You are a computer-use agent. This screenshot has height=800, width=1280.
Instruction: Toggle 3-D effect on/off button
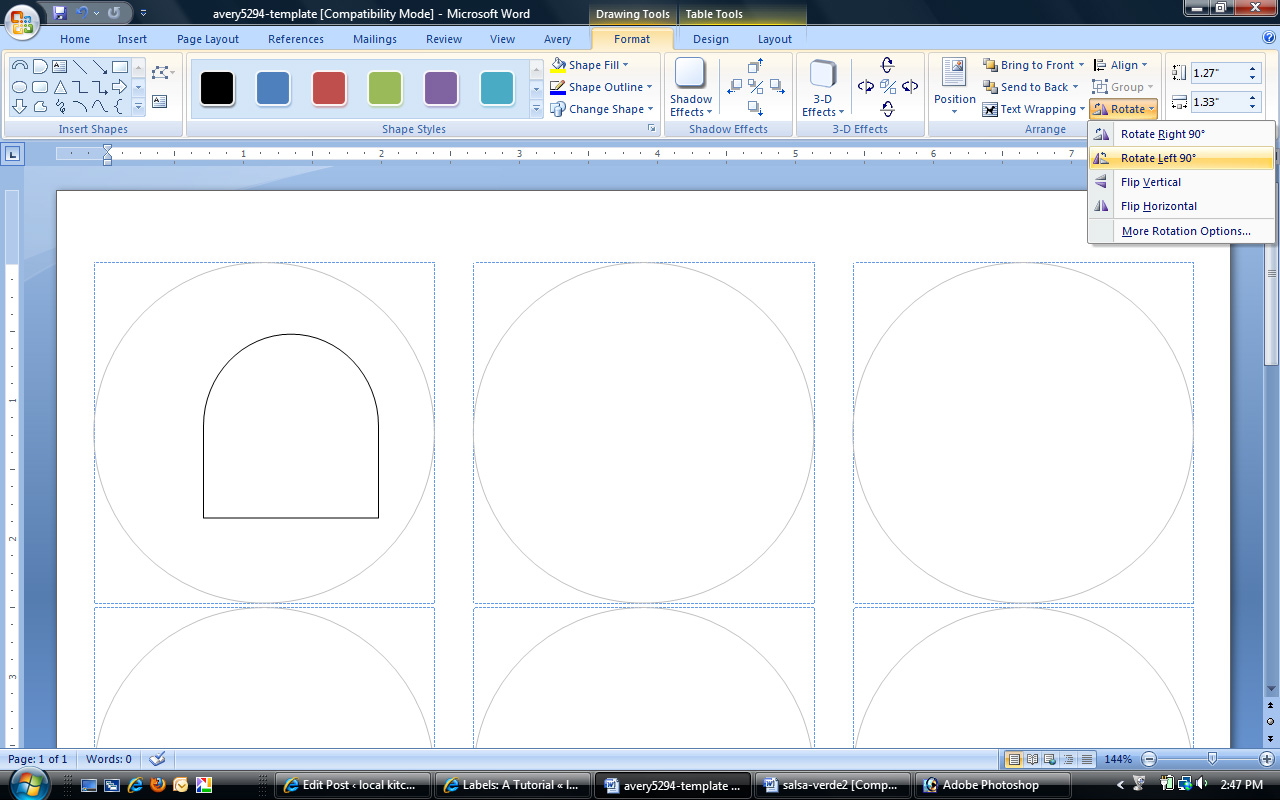coord(887,87)
